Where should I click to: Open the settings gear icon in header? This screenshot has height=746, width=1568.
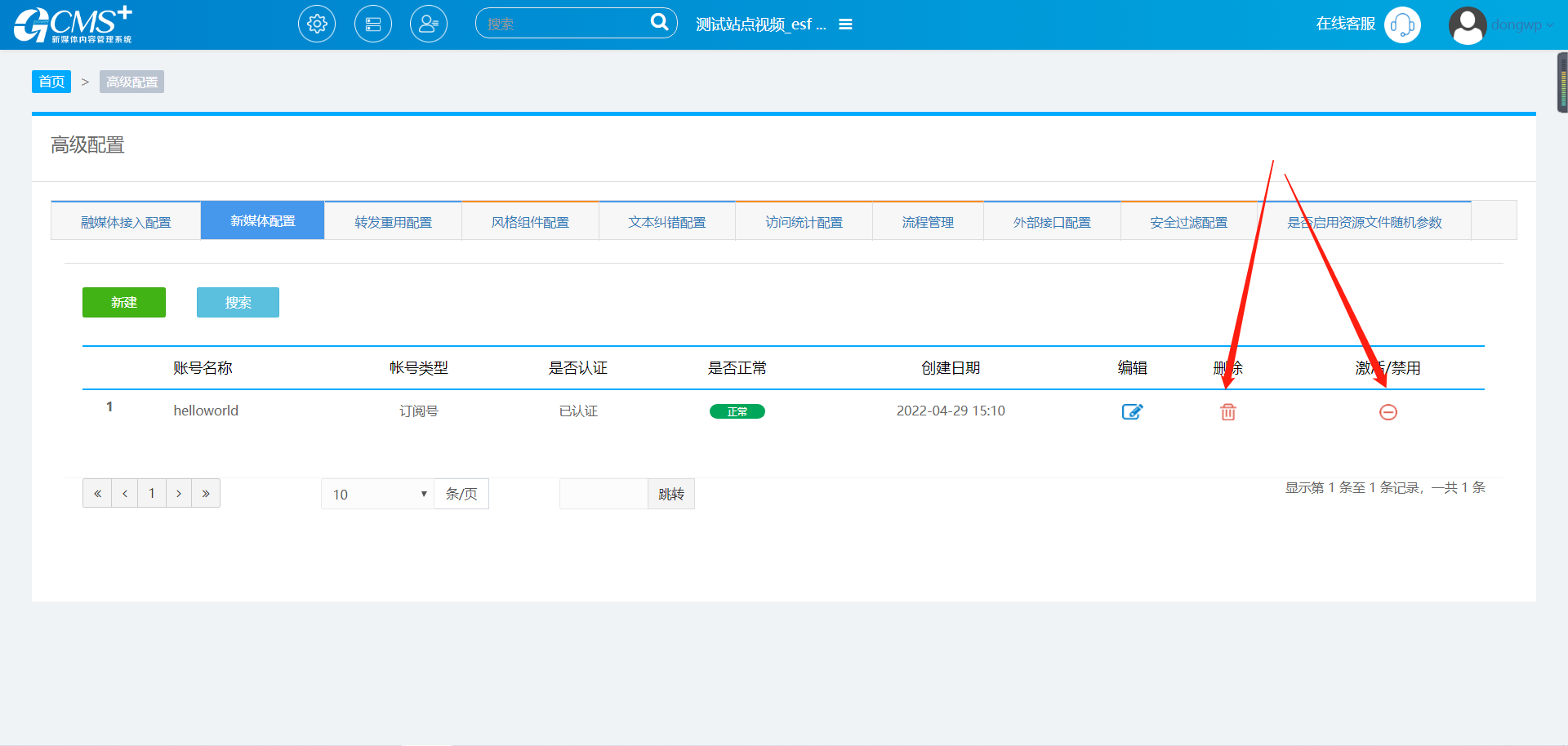317,24
